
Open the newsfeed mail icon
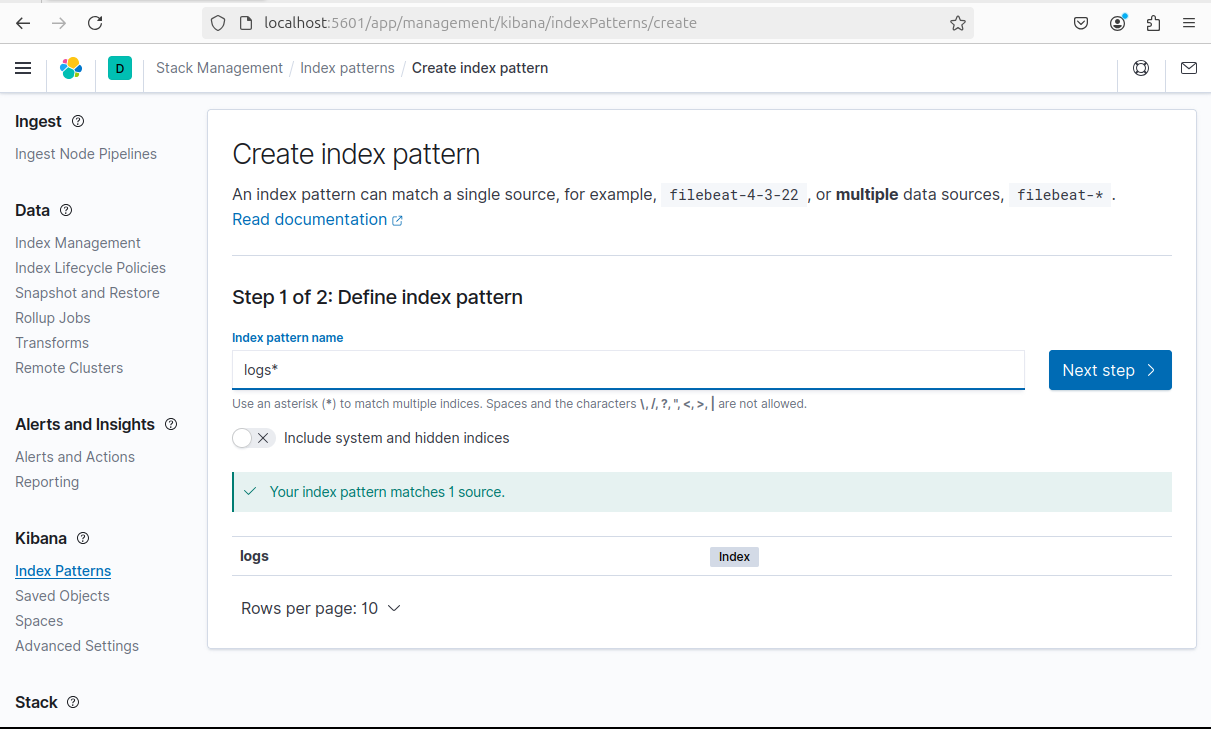point(1188,68)
